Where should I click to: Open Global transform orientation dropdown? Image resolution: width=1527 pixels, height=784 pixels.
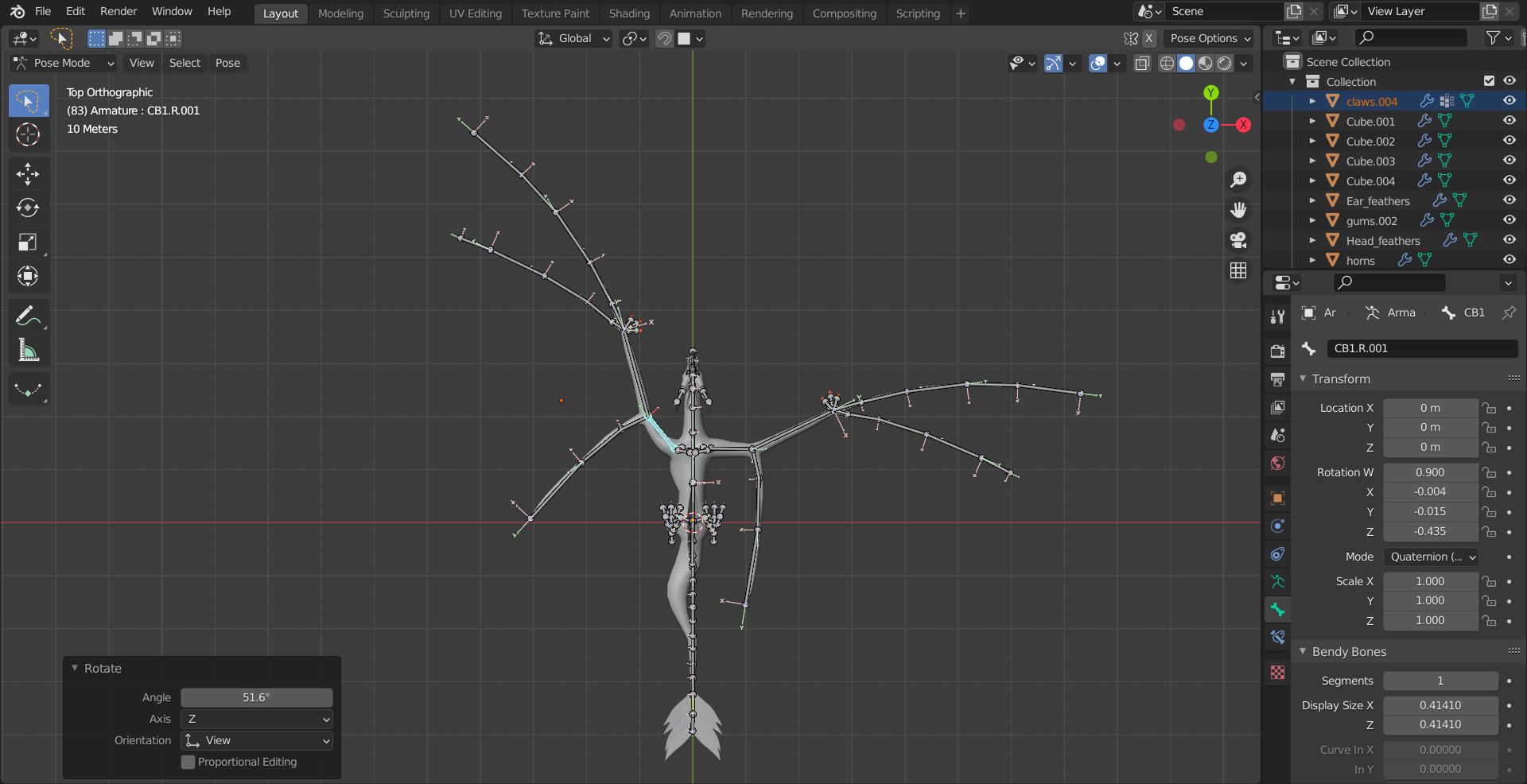573,38
